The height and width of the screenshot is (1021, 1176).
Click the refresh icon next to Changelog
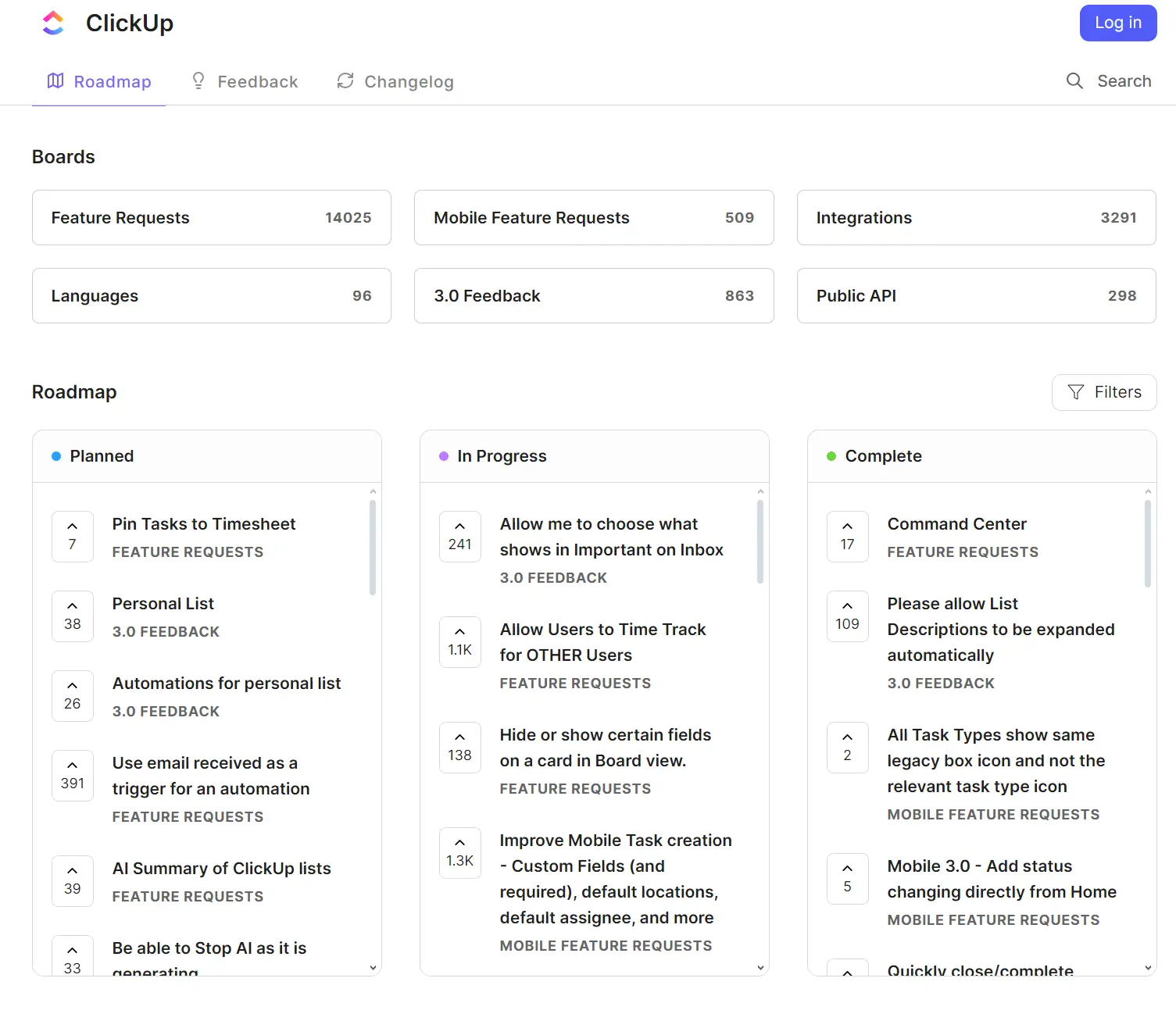point(345,80)
